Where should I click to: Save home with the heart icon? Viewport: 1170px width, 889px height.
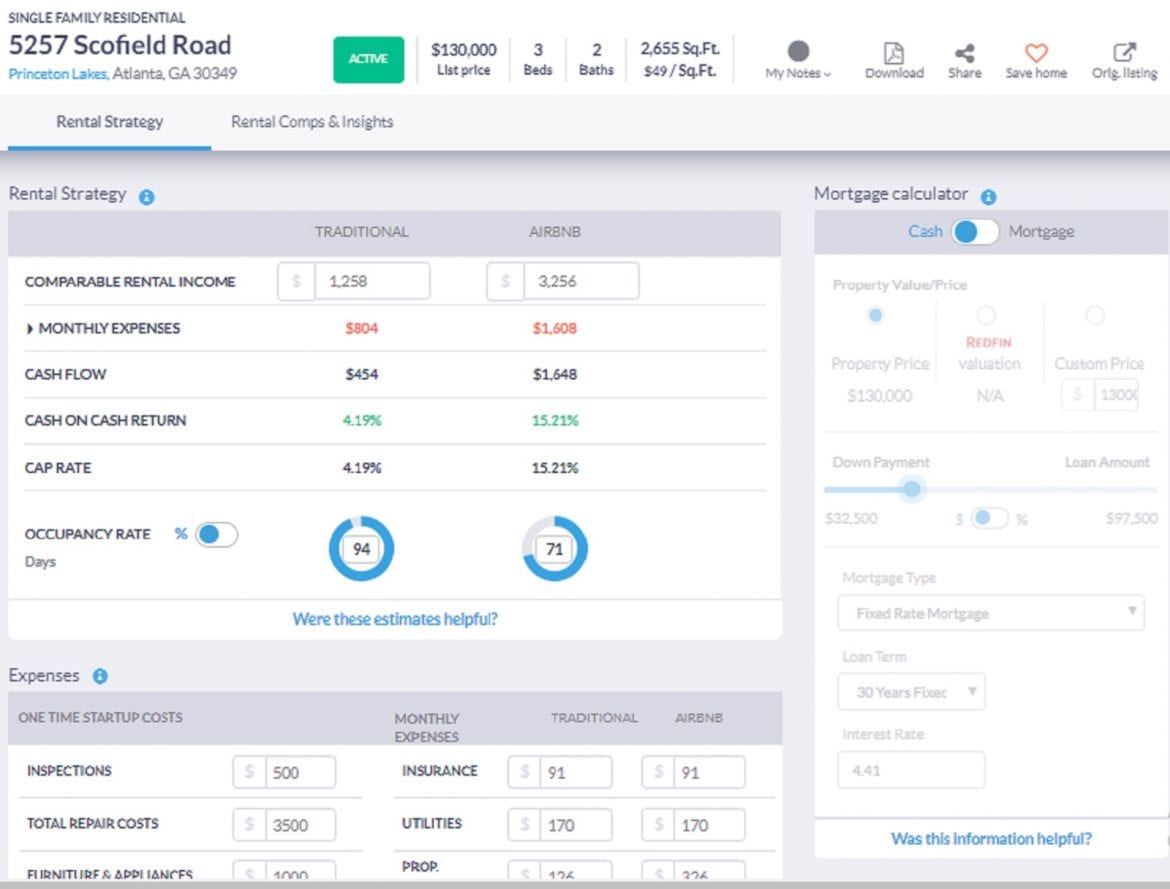coord(1036,53)
